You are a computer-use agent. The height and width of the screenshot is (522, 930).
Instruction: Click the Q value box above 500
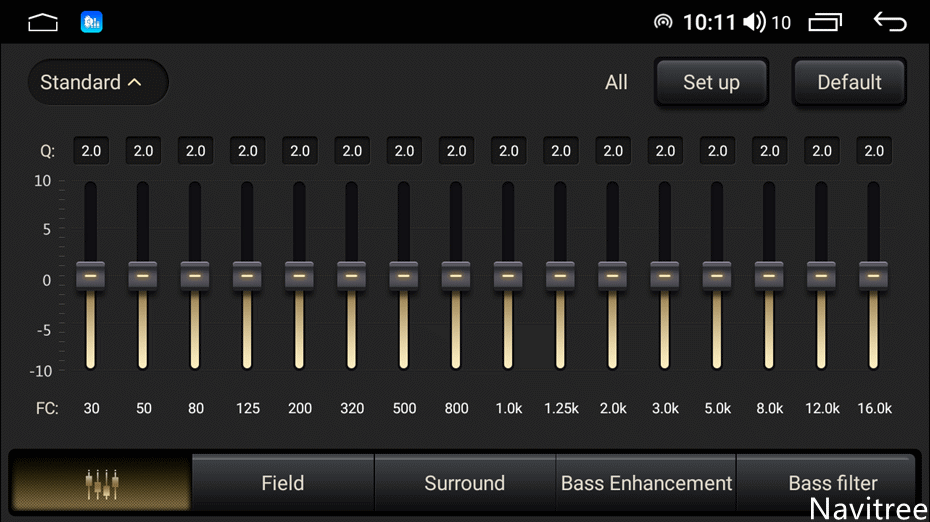[x=404, y=151]
